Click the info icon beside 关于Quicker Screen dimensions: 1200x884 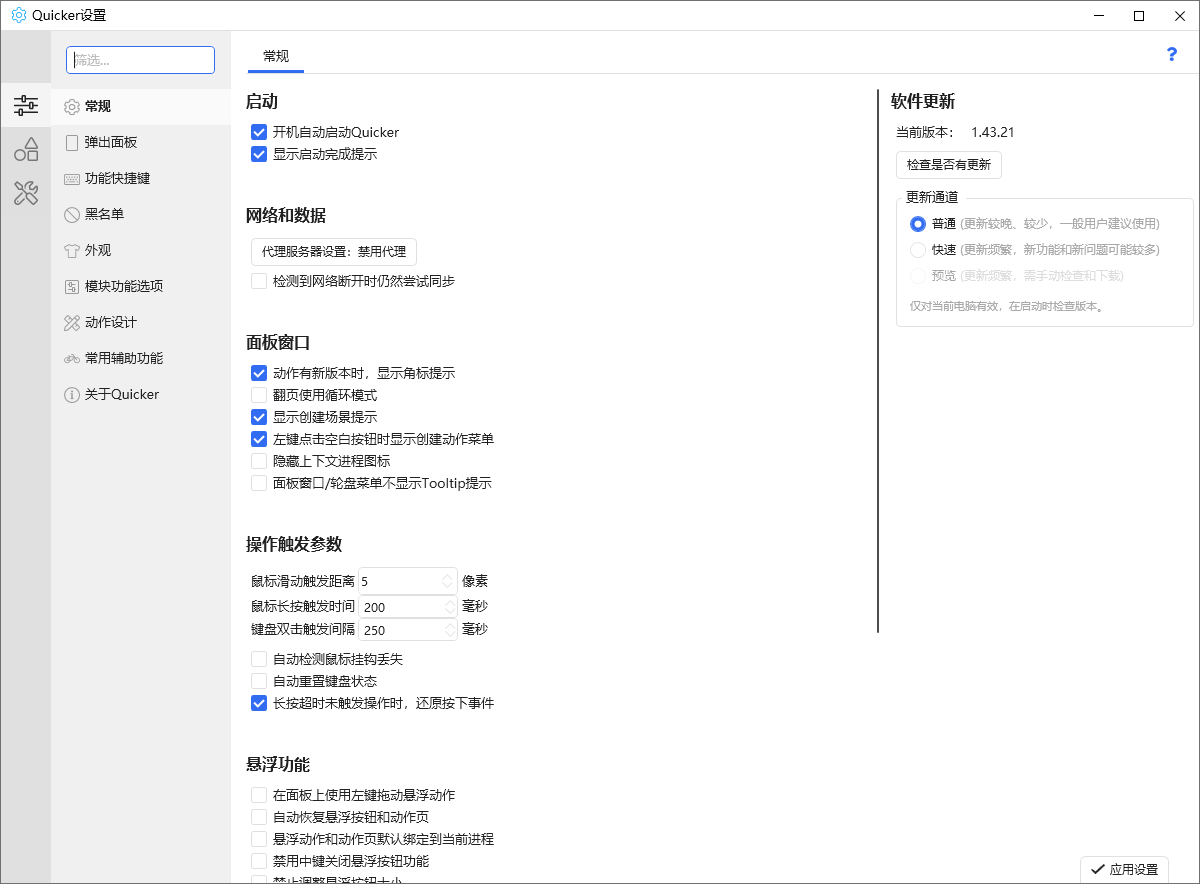72,395
